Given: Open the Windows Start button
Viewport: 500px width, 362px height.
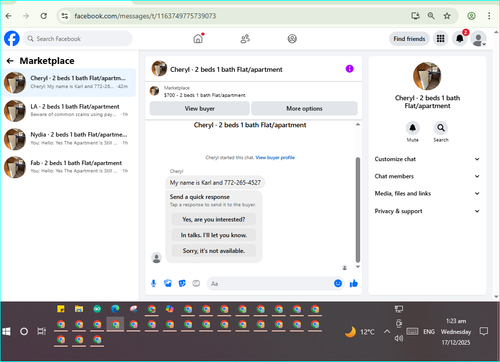Looking at the screenshot, I should (6, 332).
